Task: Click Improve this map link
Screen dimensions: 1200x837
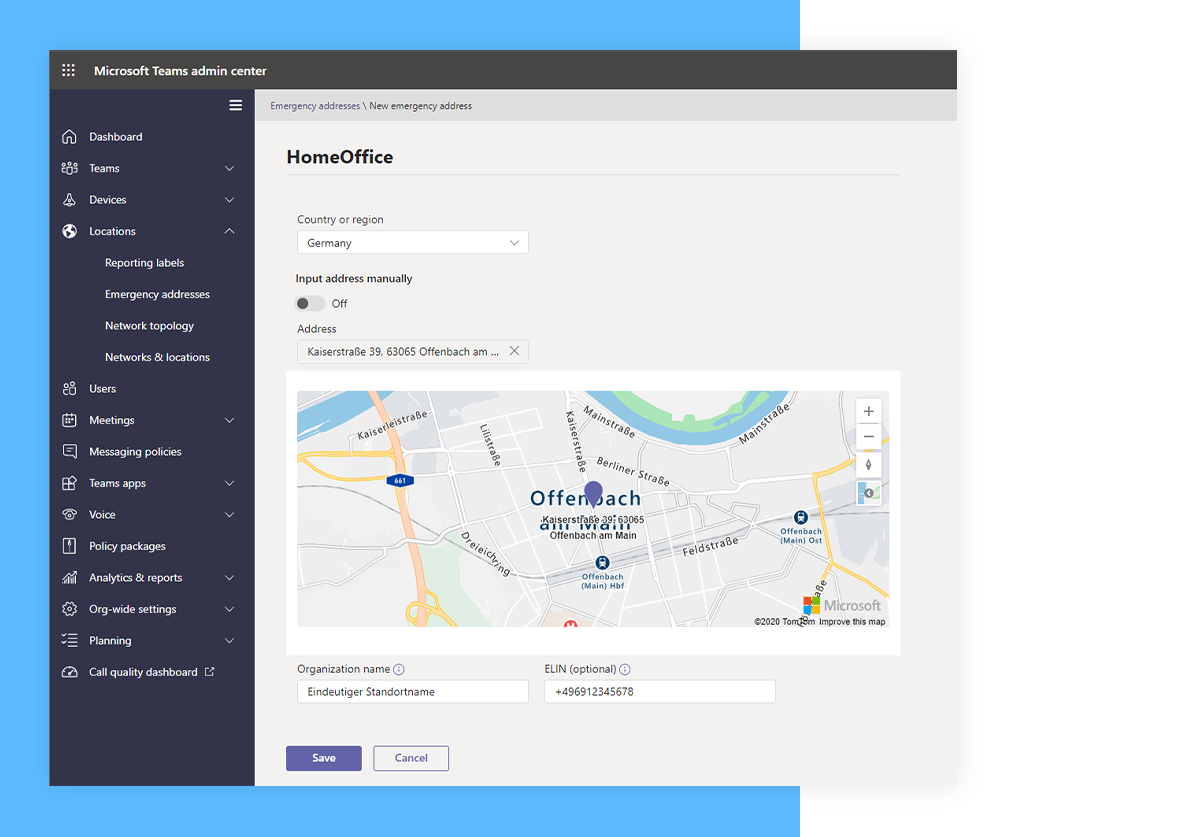Action: [x=852, y=622]
